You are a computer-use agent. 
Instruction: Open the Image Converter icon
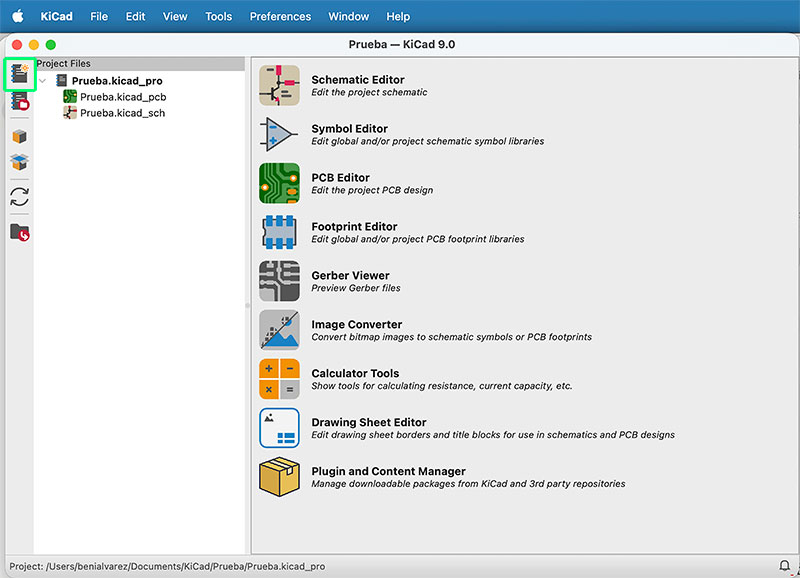point(279,330)
